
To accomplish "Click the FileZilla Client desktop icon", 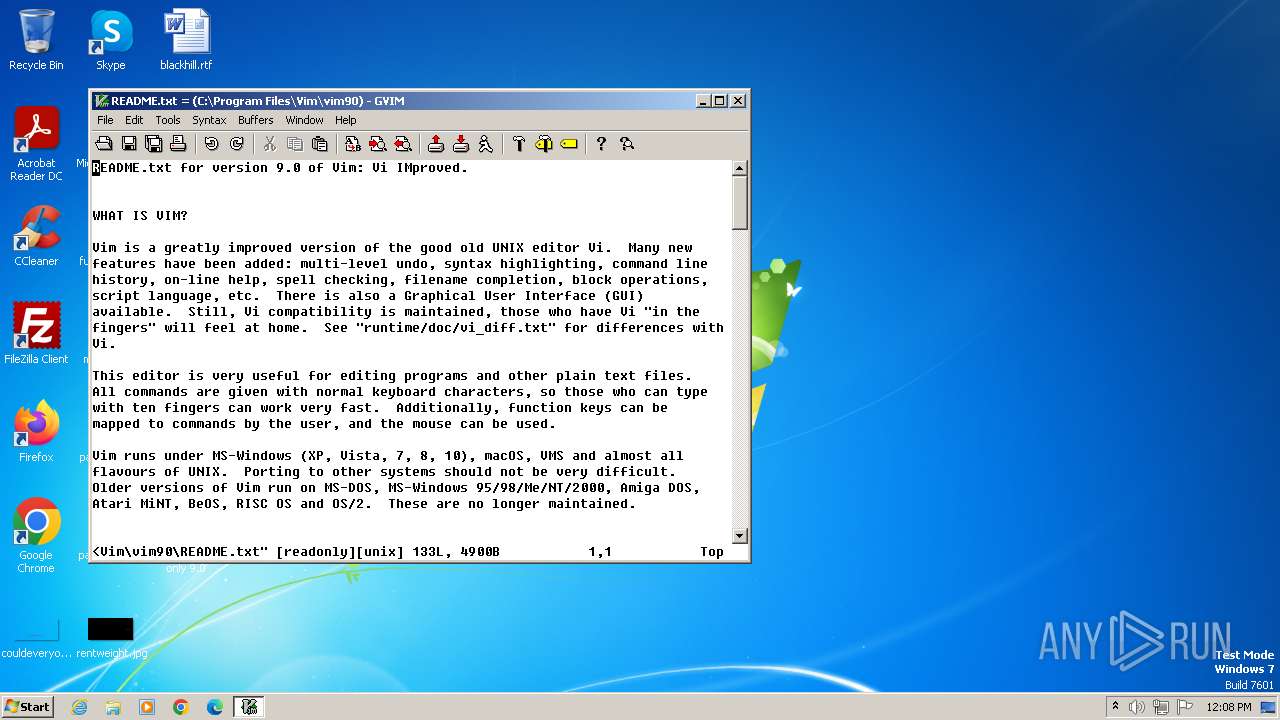I will pyautogui.click(x=36, y=334).
